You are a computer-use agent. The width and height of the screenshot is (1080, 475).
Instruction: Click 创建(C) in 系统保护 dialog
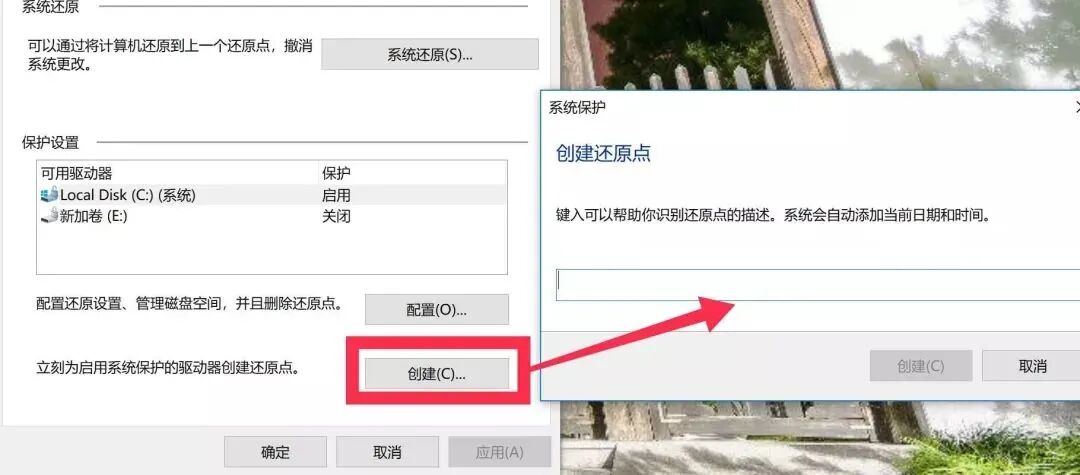tap(921, 366)
